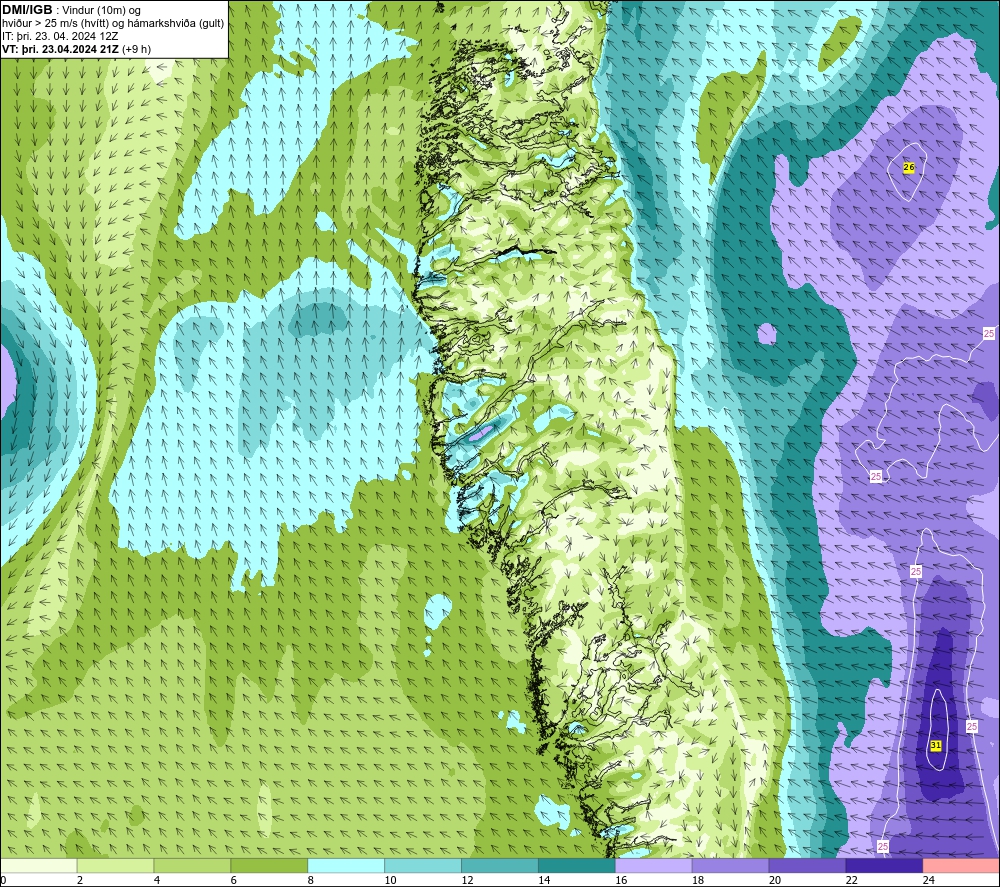This screenshot has width=1000, height=887.
Task: Select the 18–20 m/s purple legend swatch
Action: pos(730,865)
